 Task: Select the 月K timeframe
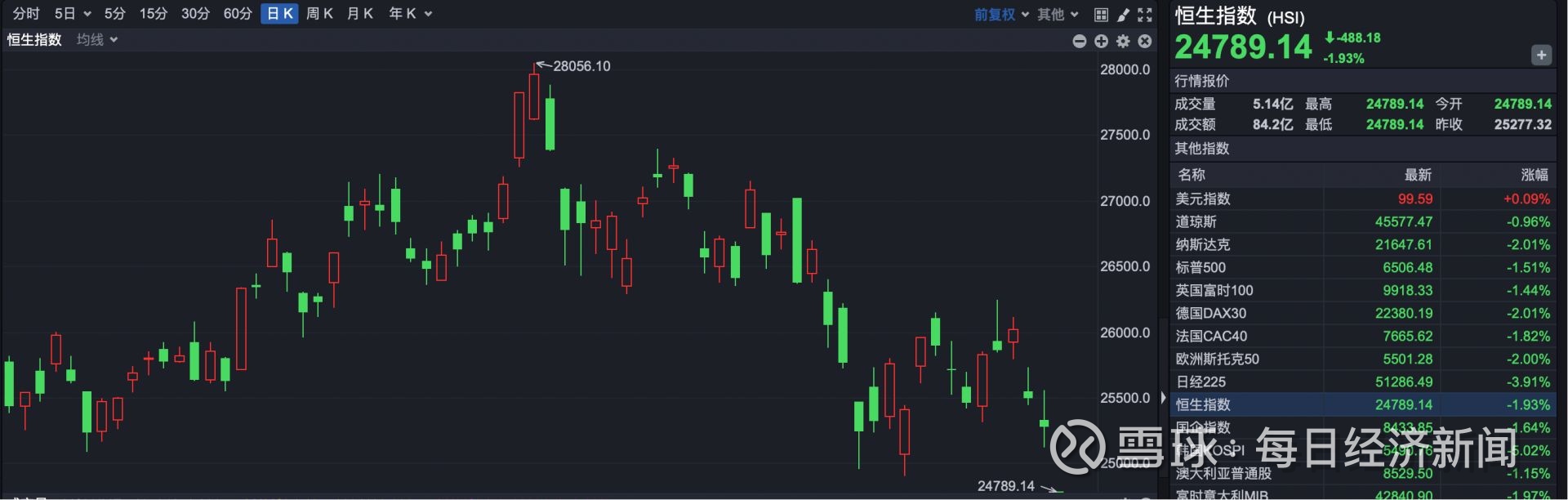[x=359, y=14]
